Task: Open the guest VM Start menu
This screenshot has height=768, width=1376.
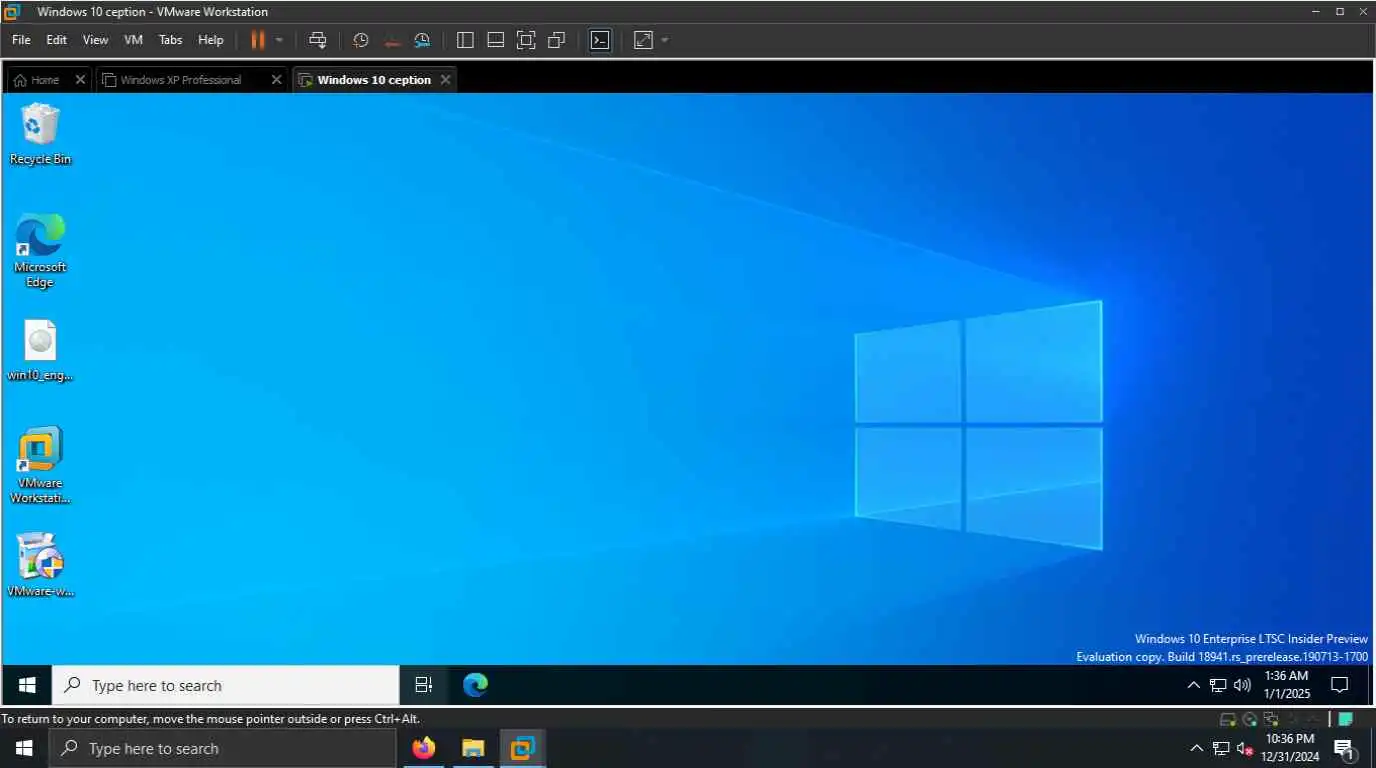Action: point(27,685)
